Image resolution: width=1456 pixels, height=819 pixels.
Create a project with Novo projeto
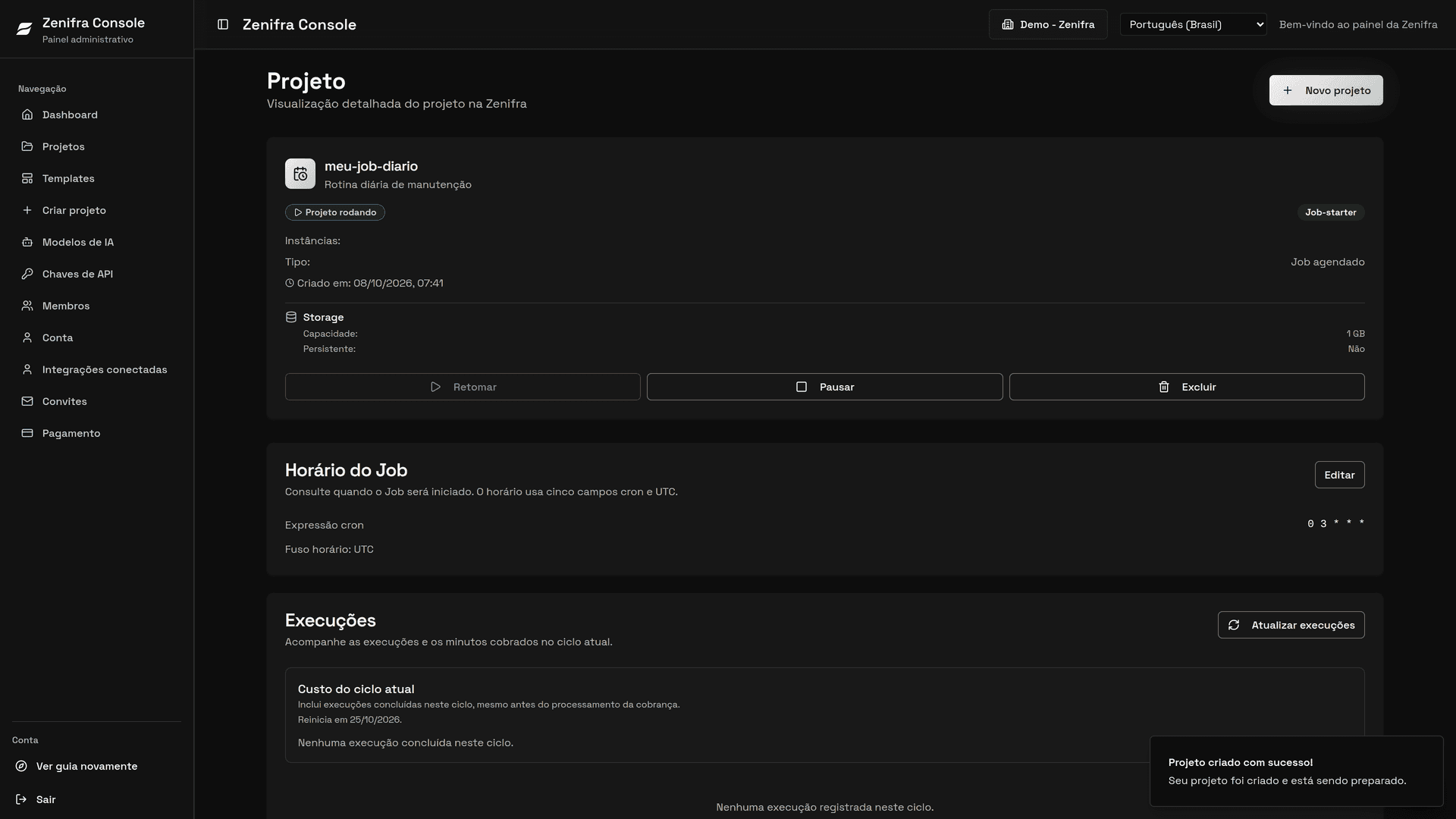(x=1326, y=90)
